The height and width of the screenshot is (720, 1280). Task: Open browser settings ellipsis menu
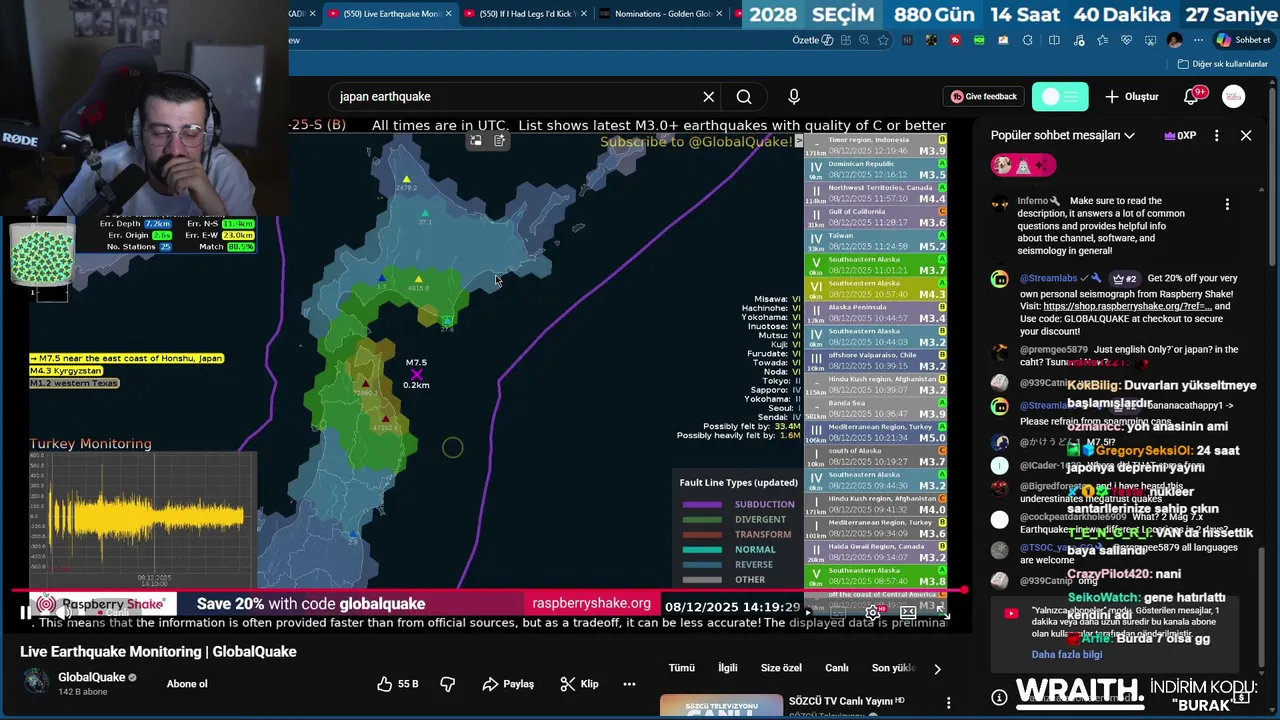(x=1197, y=40)
